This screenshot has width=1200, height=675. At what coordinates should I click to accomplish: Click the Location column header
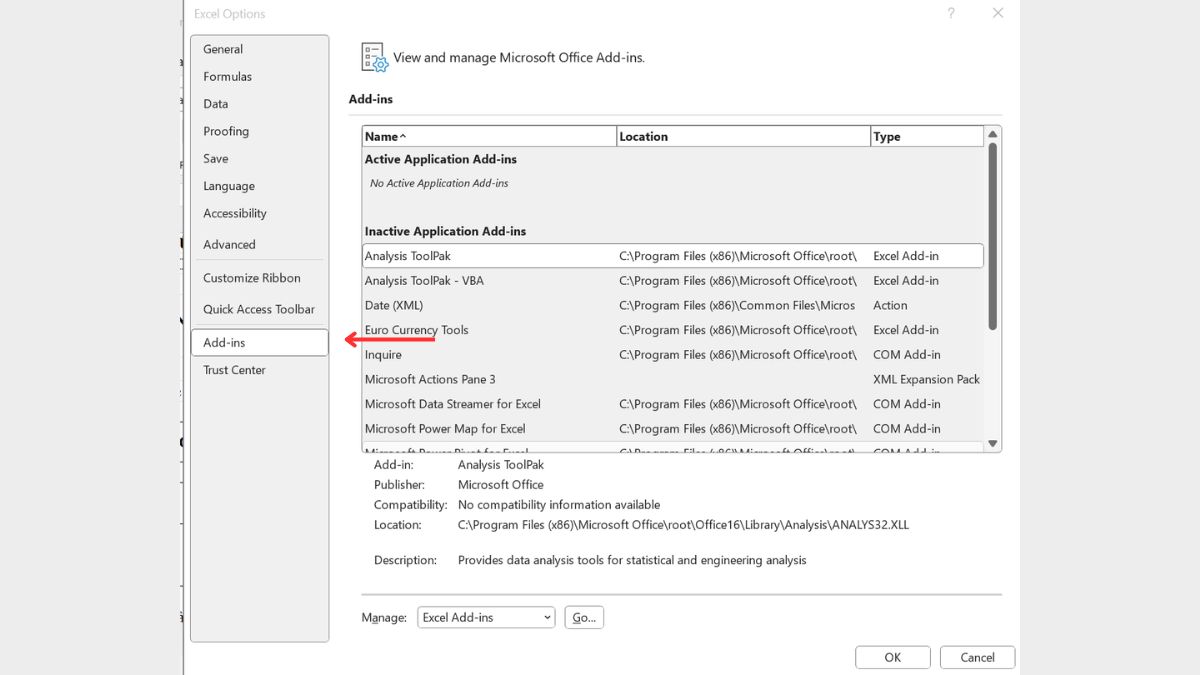[743, 137]
